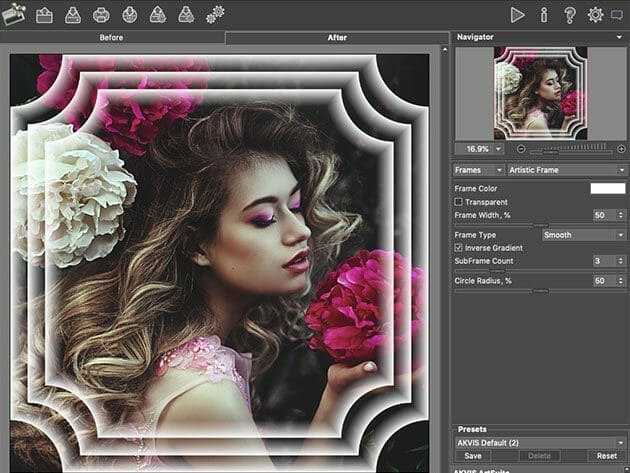The height and width of the screenshot is (473, 630).
Task: Click the Save image icon
Action: tap(73, 14)
